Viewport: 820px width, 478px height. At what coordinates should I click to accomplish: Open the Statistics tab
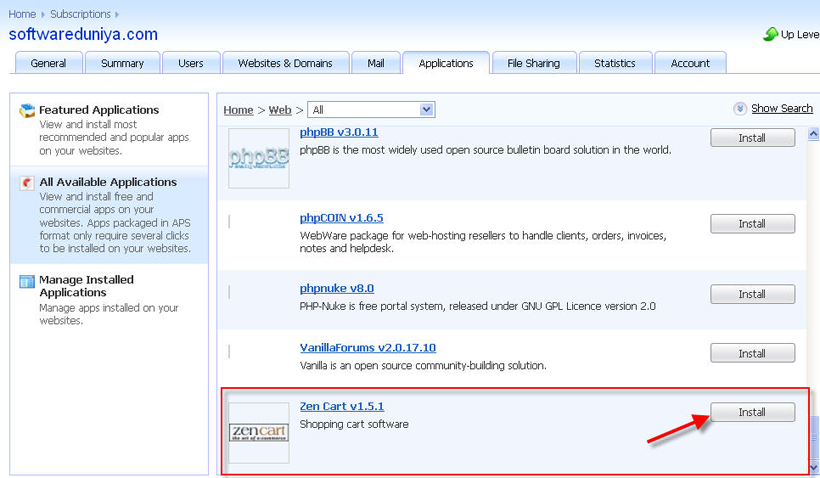615,63
